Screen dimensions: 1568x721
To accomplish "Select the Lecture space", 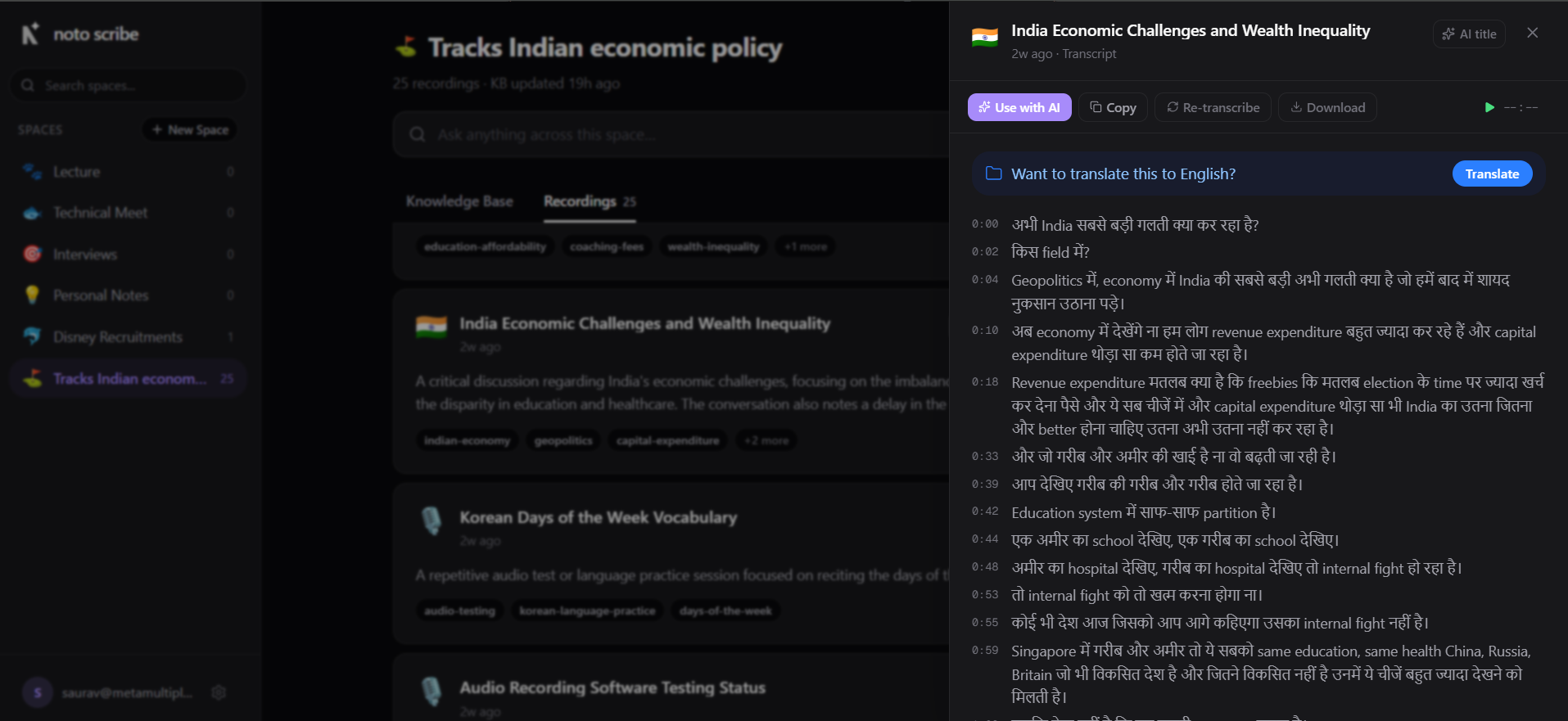I will pos(128,172).
